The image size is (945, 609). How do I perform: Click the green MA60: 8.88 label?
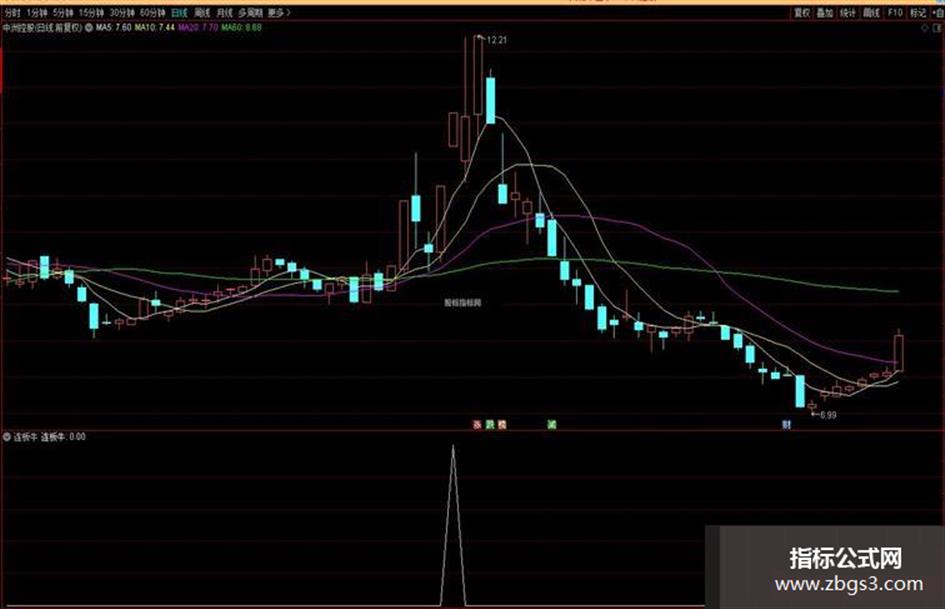pos(242,28)
